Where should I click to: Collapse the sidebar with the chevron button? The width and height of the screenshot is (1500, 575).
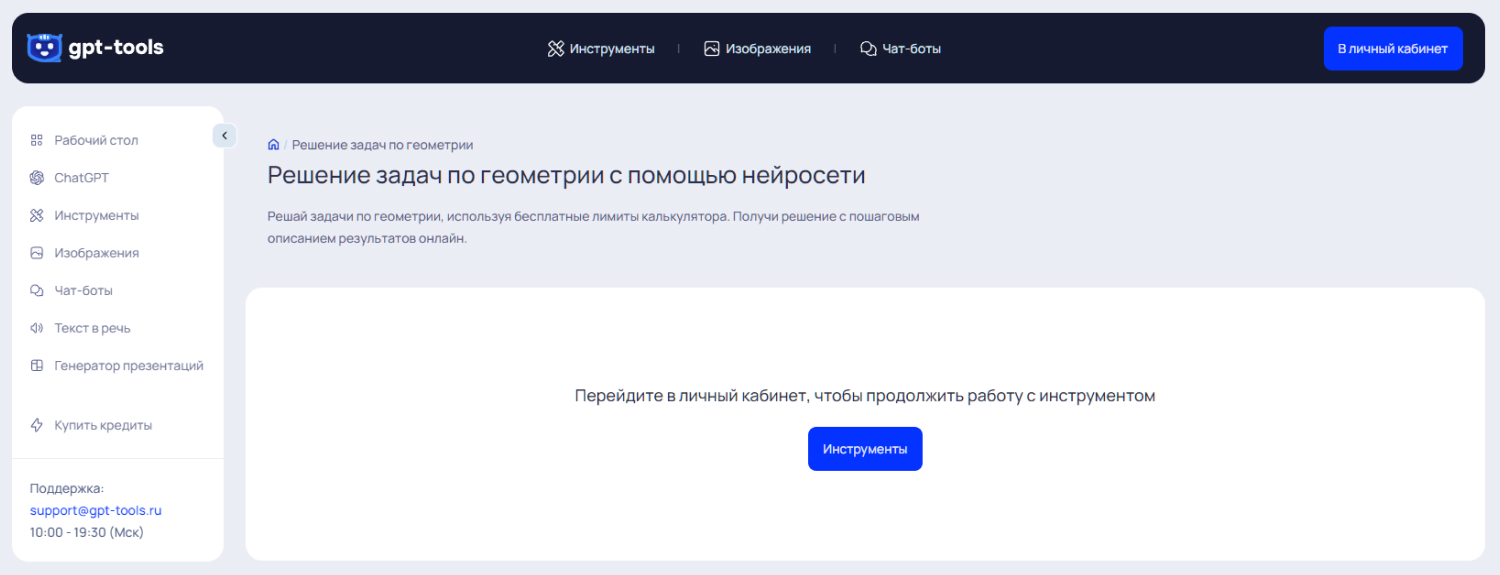tap(225, 135)
